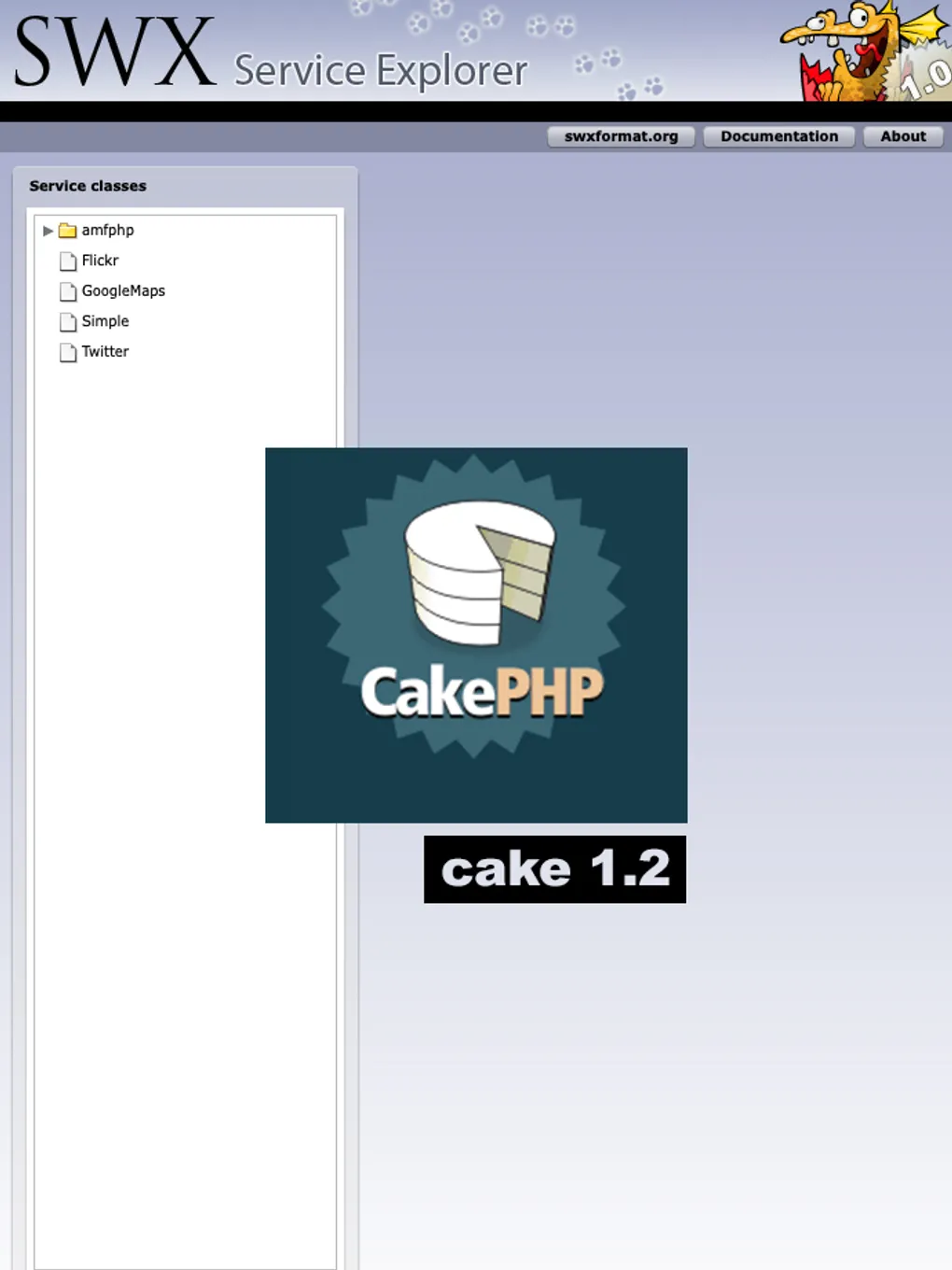Click the Service classes panel header

click(88, 186)
